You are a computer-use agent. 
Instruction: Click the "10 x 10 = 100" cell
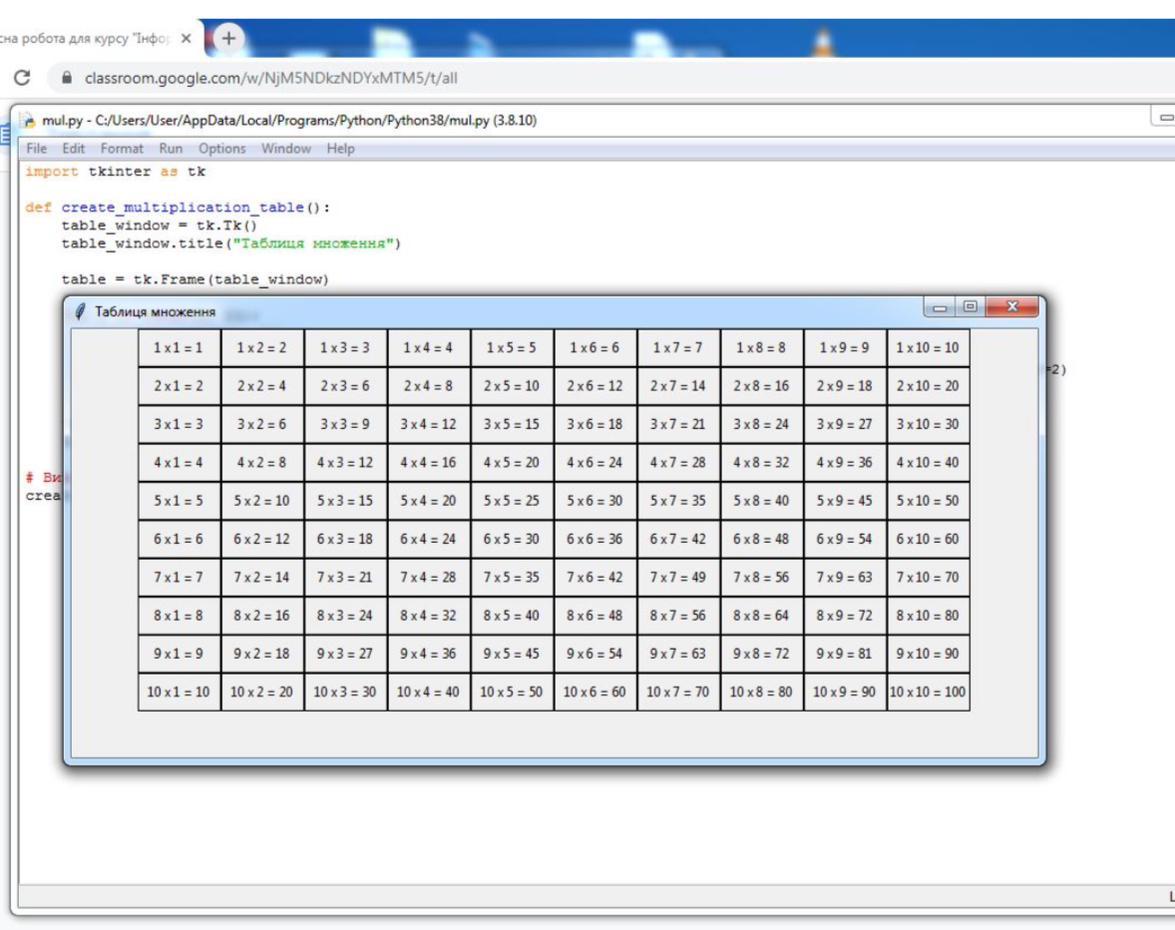click(x=928, y=692)
